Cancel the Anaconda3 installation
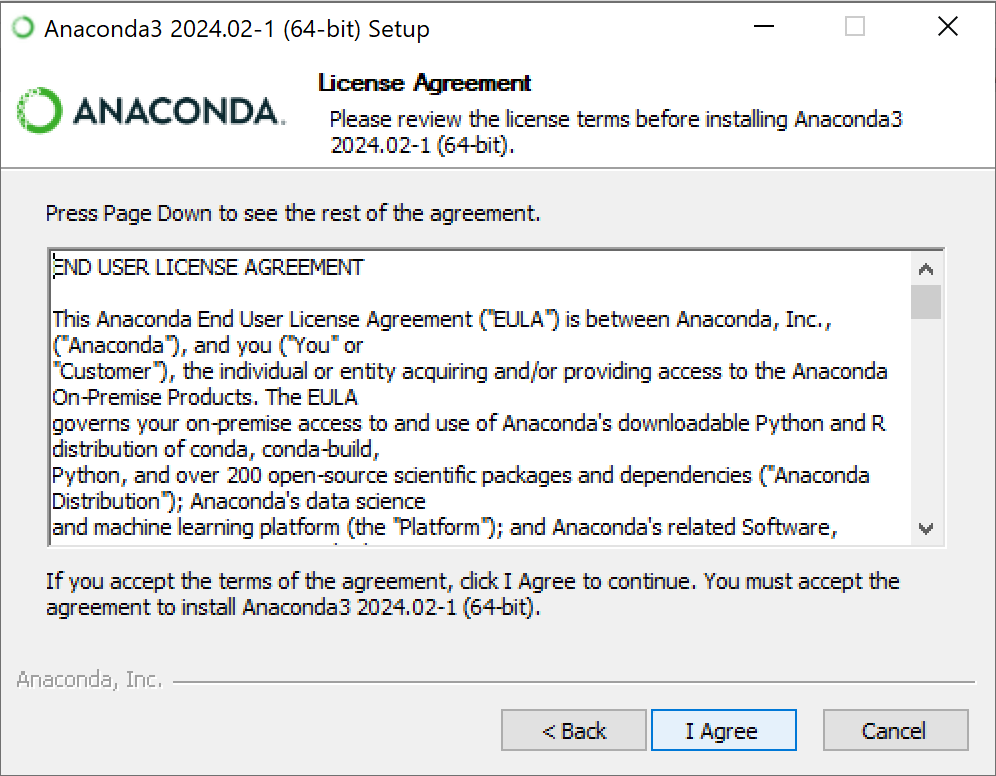This screenshot has width=996, height=776. 895,731
